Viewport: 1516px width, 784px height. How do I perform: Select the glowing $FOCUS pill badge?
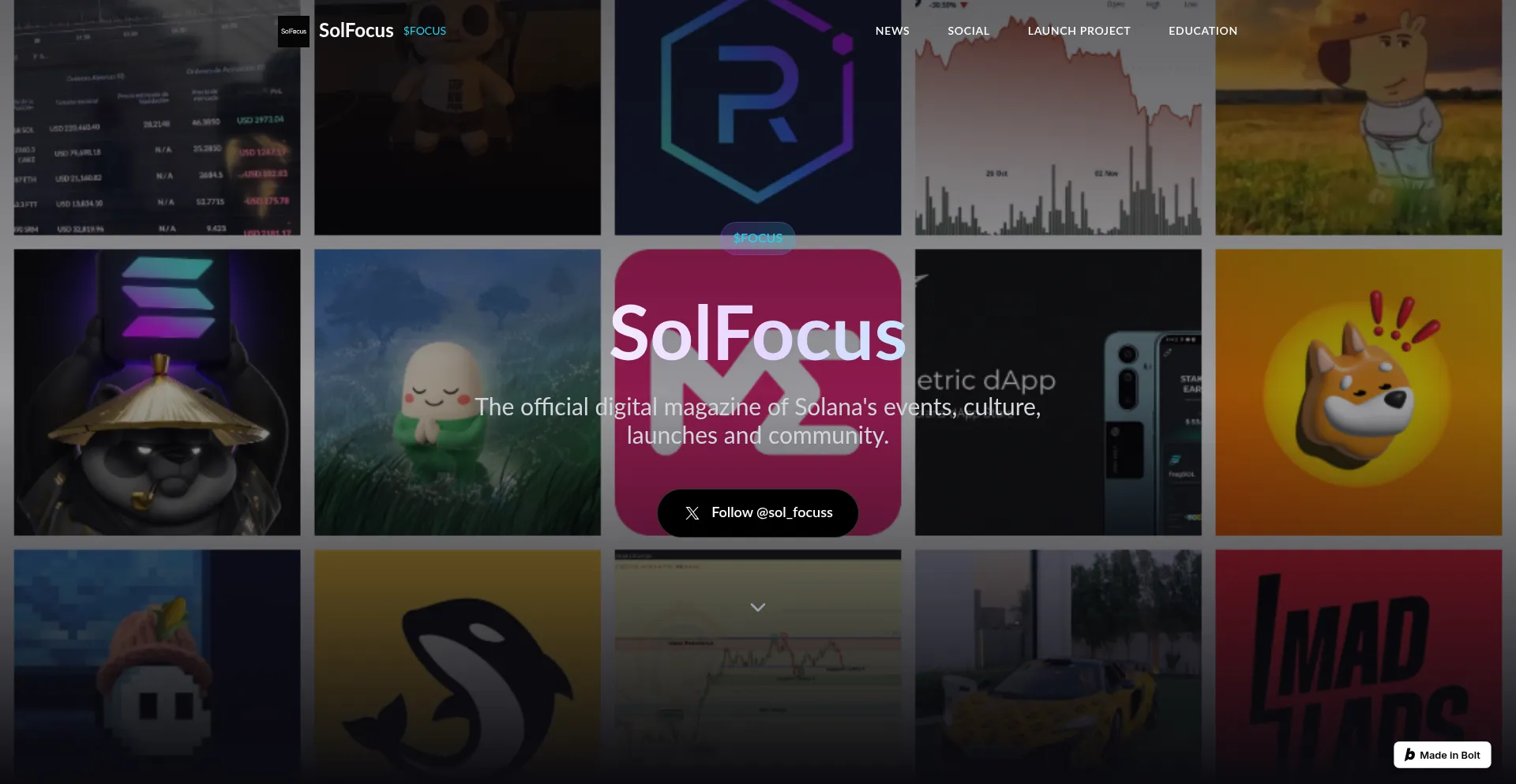pyautogui.click(x=757, y=238)
